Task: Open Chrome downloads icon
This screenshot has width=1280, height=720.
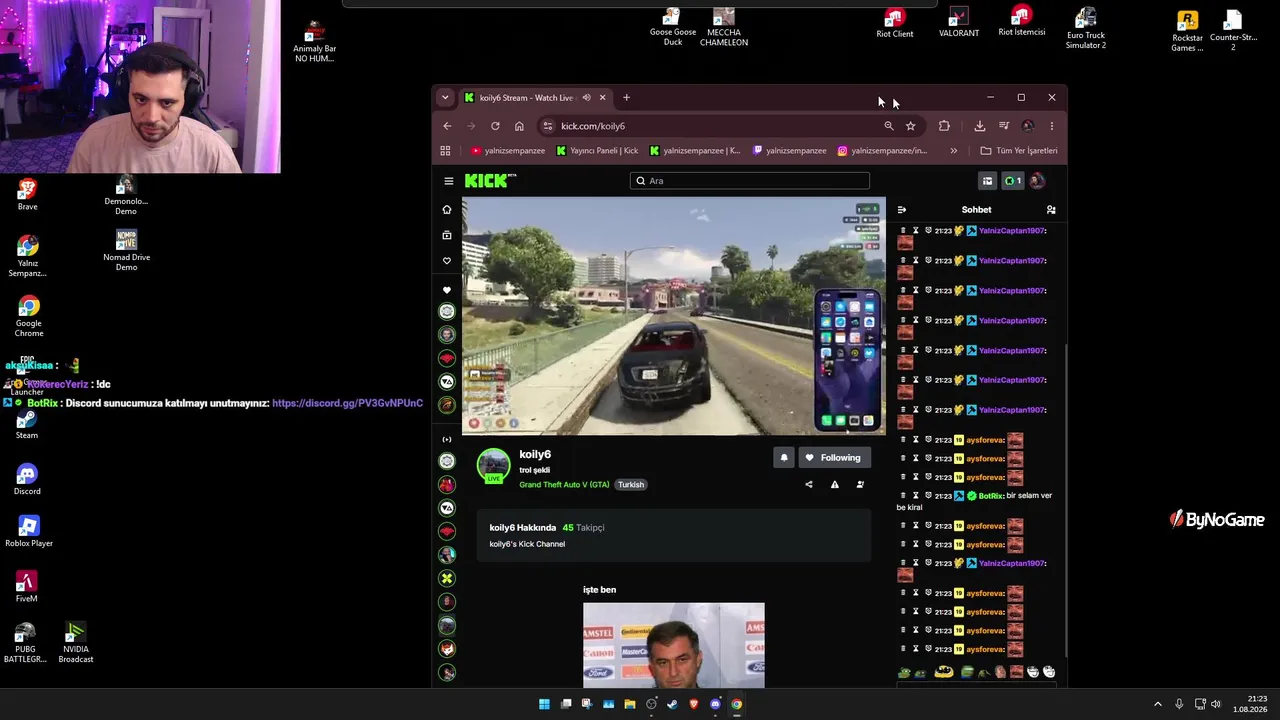Action: coord(980,126)
